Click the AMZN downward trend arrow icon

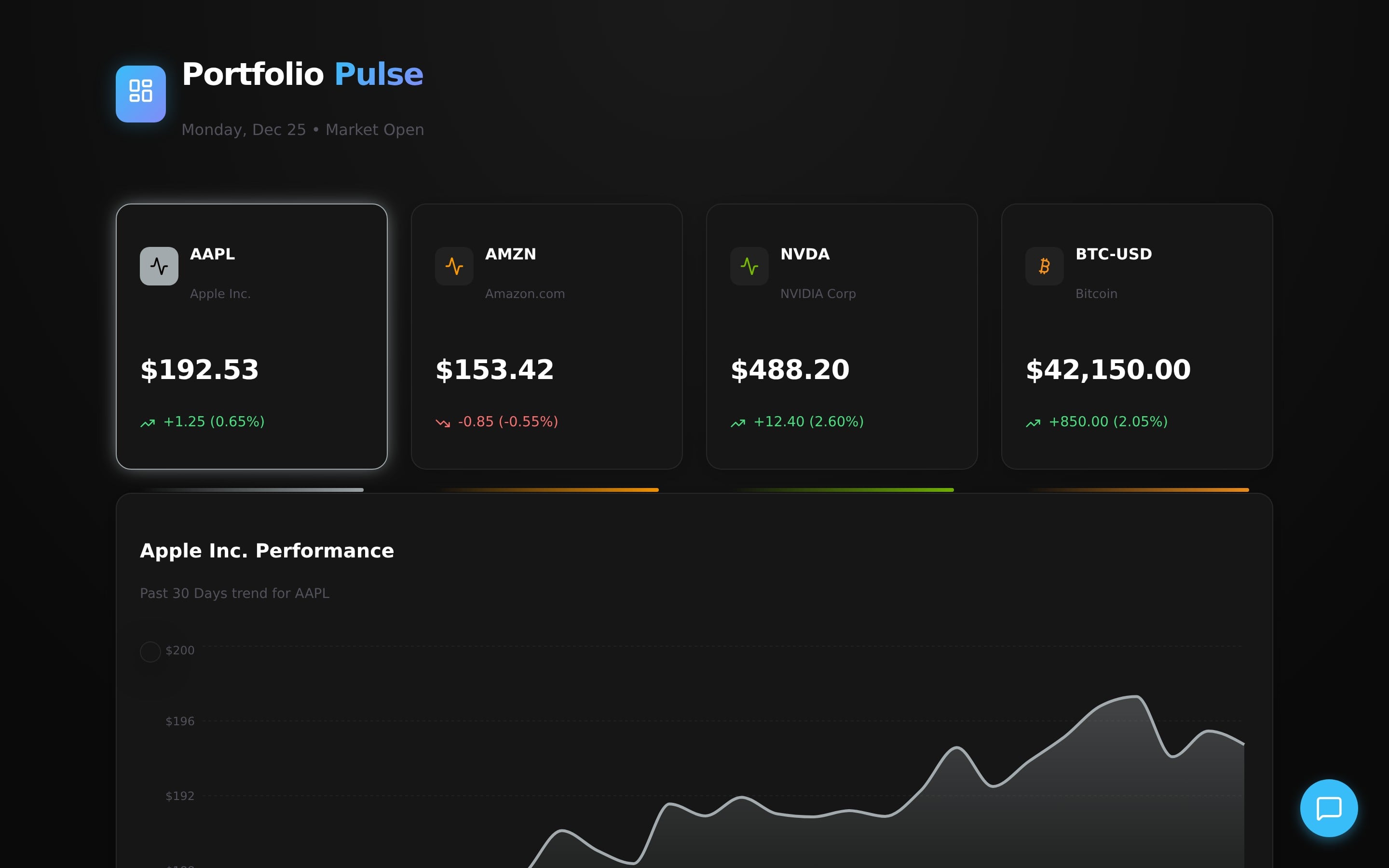coord(443,423)
